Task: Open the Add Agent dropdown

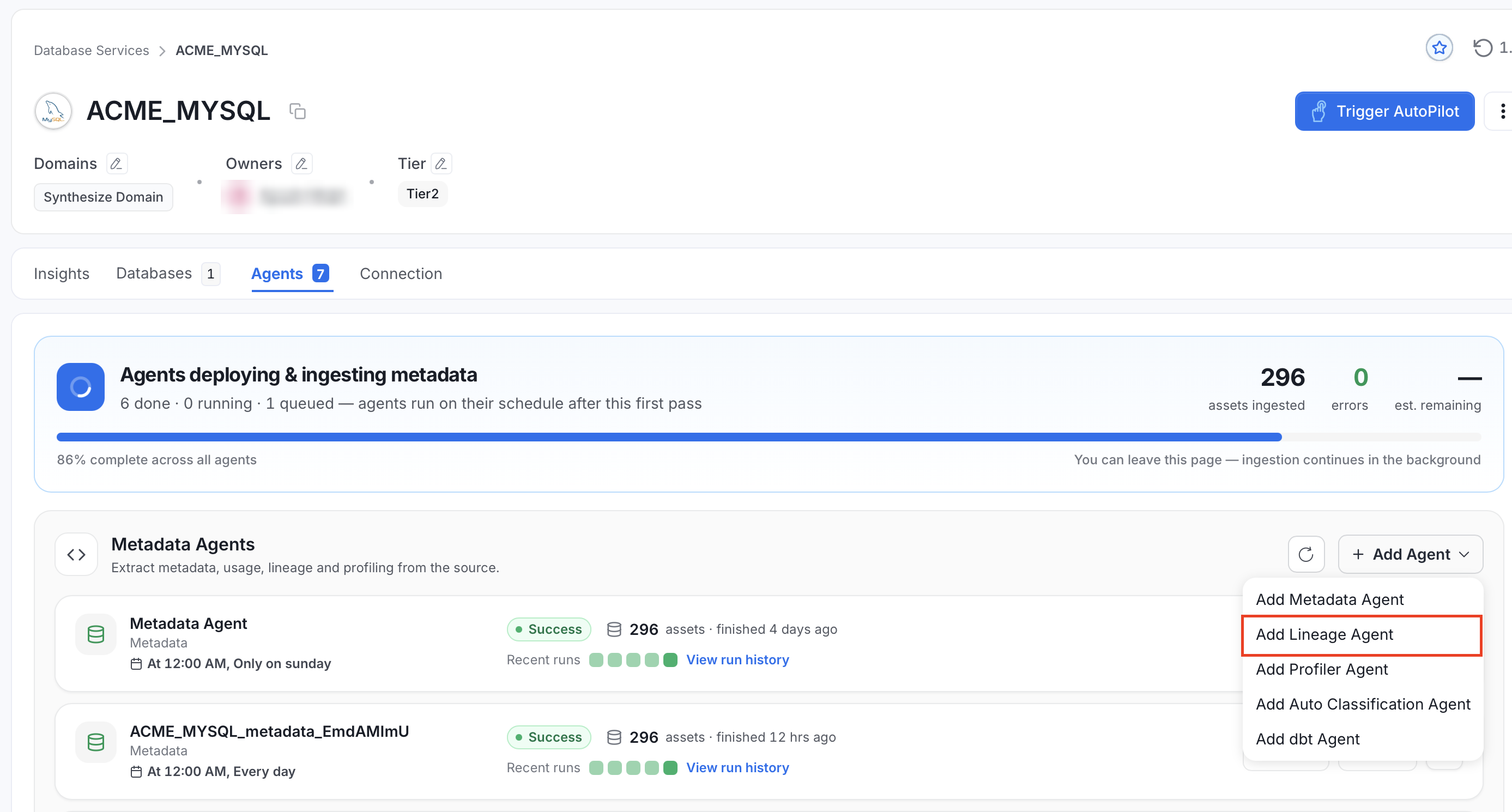Action: [1411, 554]
